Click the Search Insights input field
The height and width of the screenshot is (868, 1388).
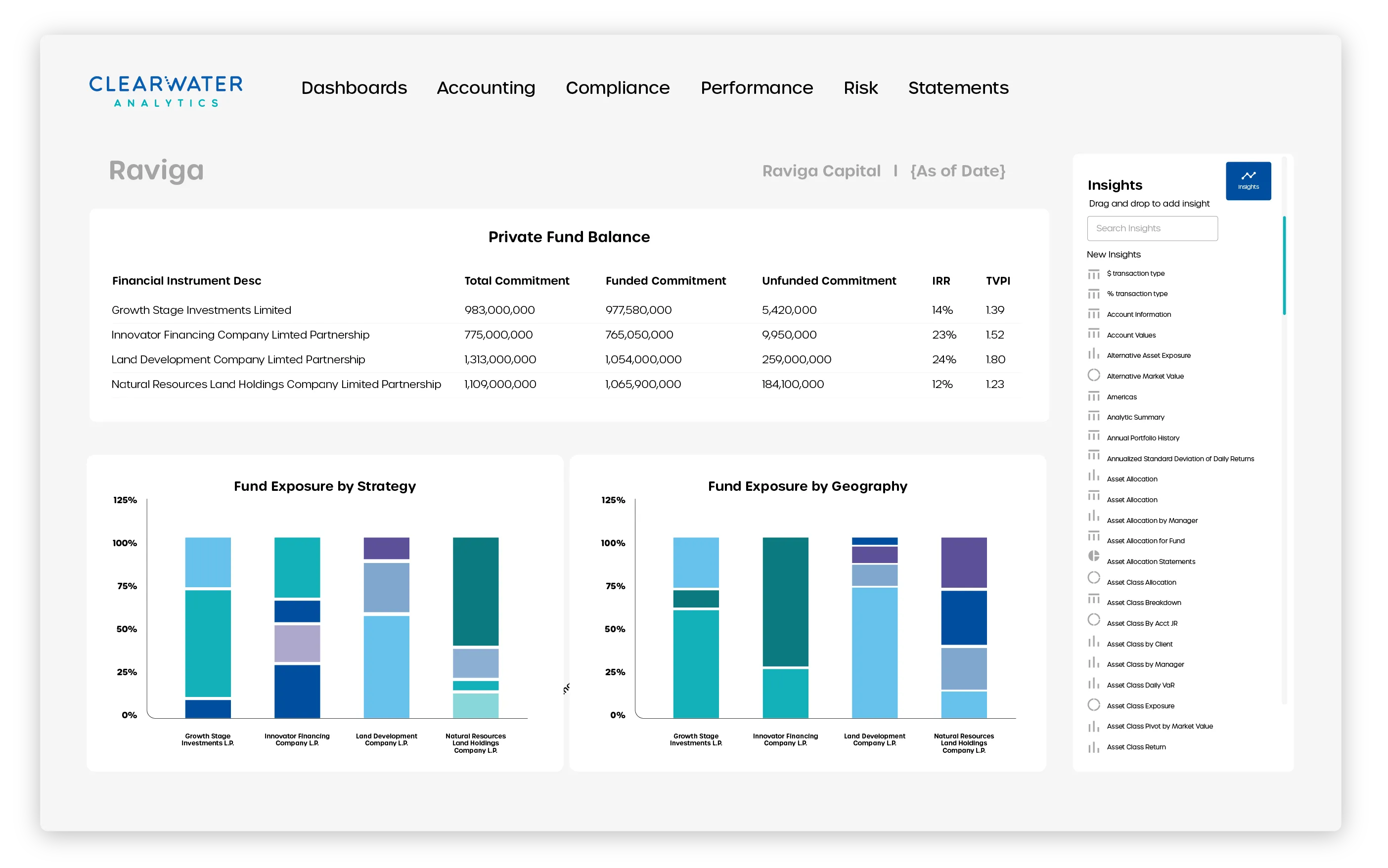click(1152, 228)
